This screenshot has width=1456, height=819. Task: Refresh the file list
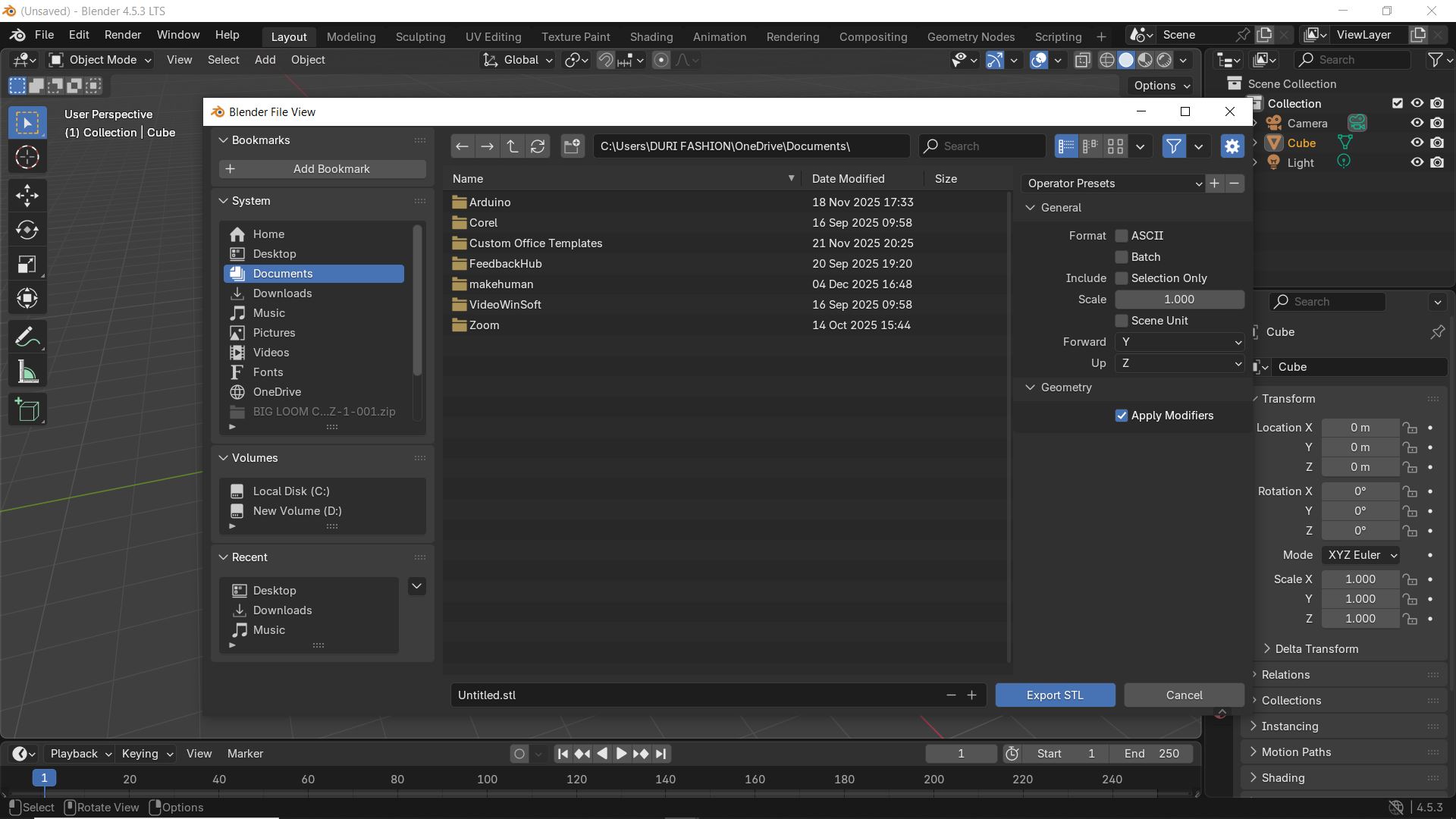[538, 146]
